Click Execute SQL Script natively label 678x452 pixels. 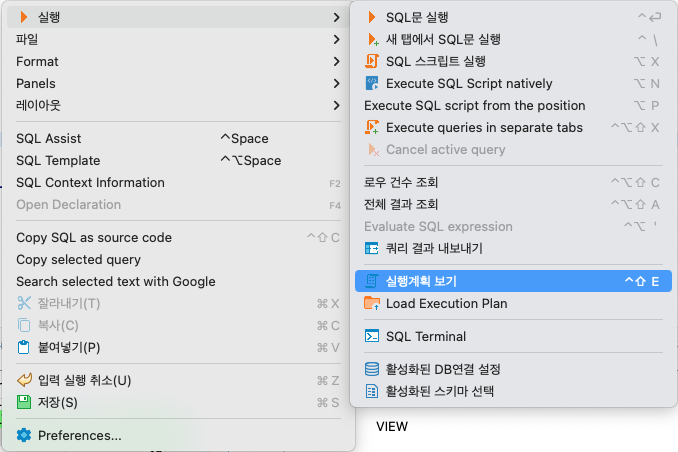click(x=469, y=83)
